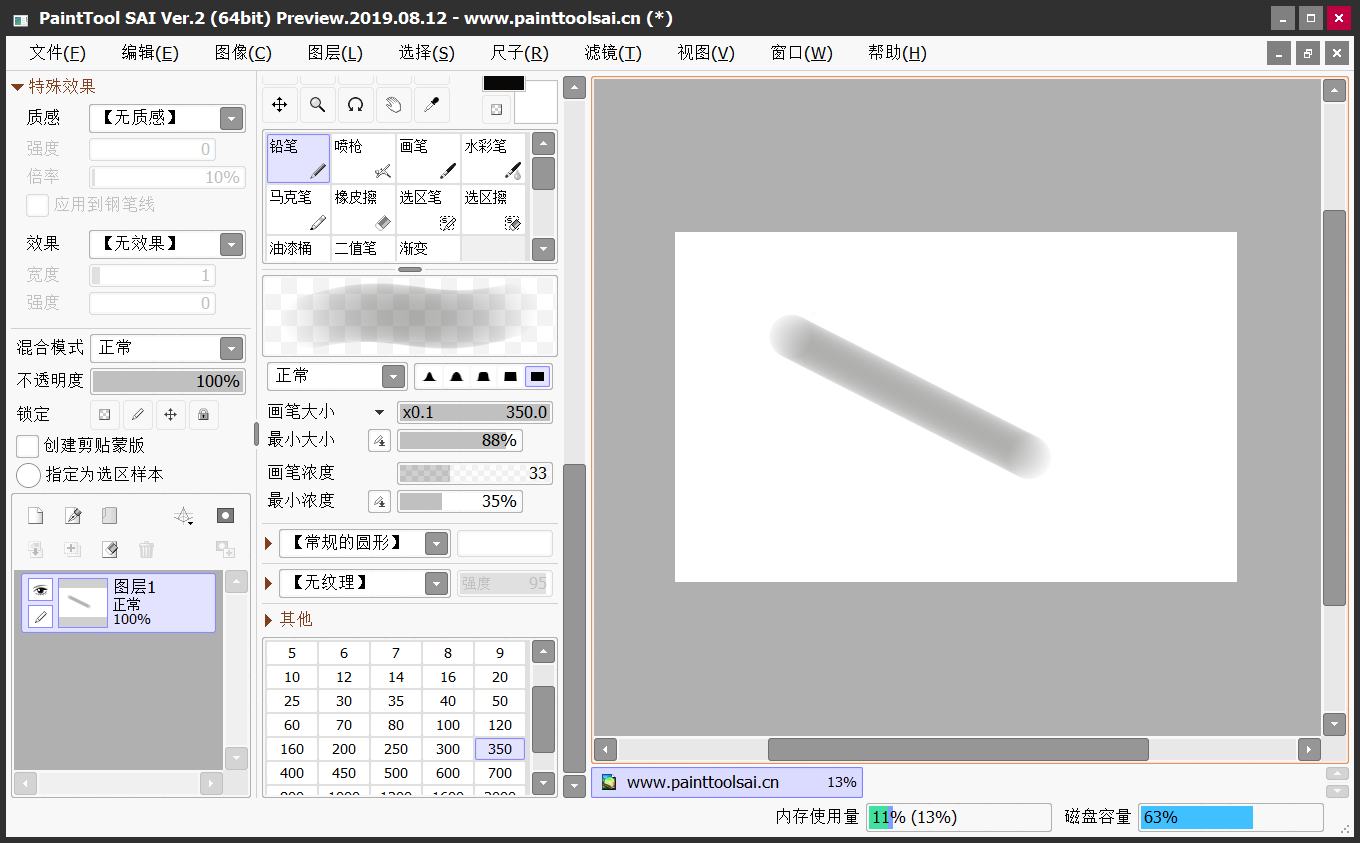The width and height of the screenshot is (1360, 843).
Task: Open the 常规的圆形 brush shape dropdown
Action: (436, 543)
